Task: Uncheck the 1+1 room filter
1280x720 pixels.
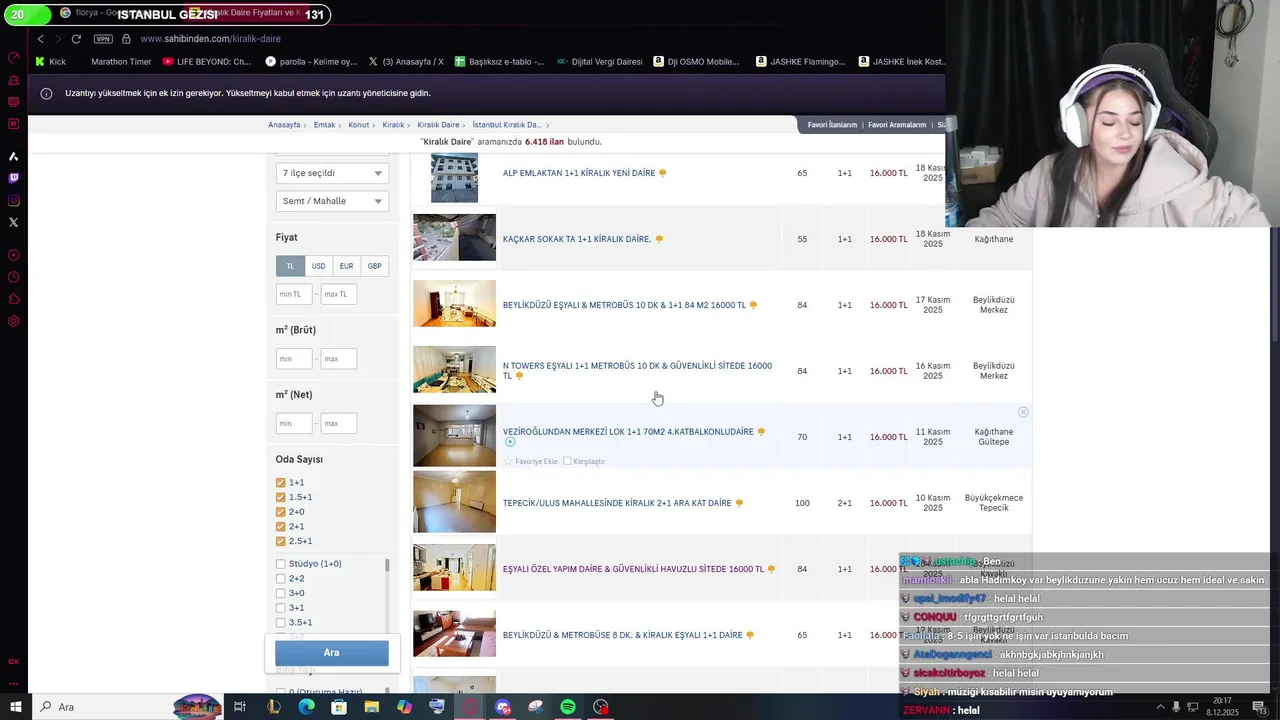Action: point(281,483)
